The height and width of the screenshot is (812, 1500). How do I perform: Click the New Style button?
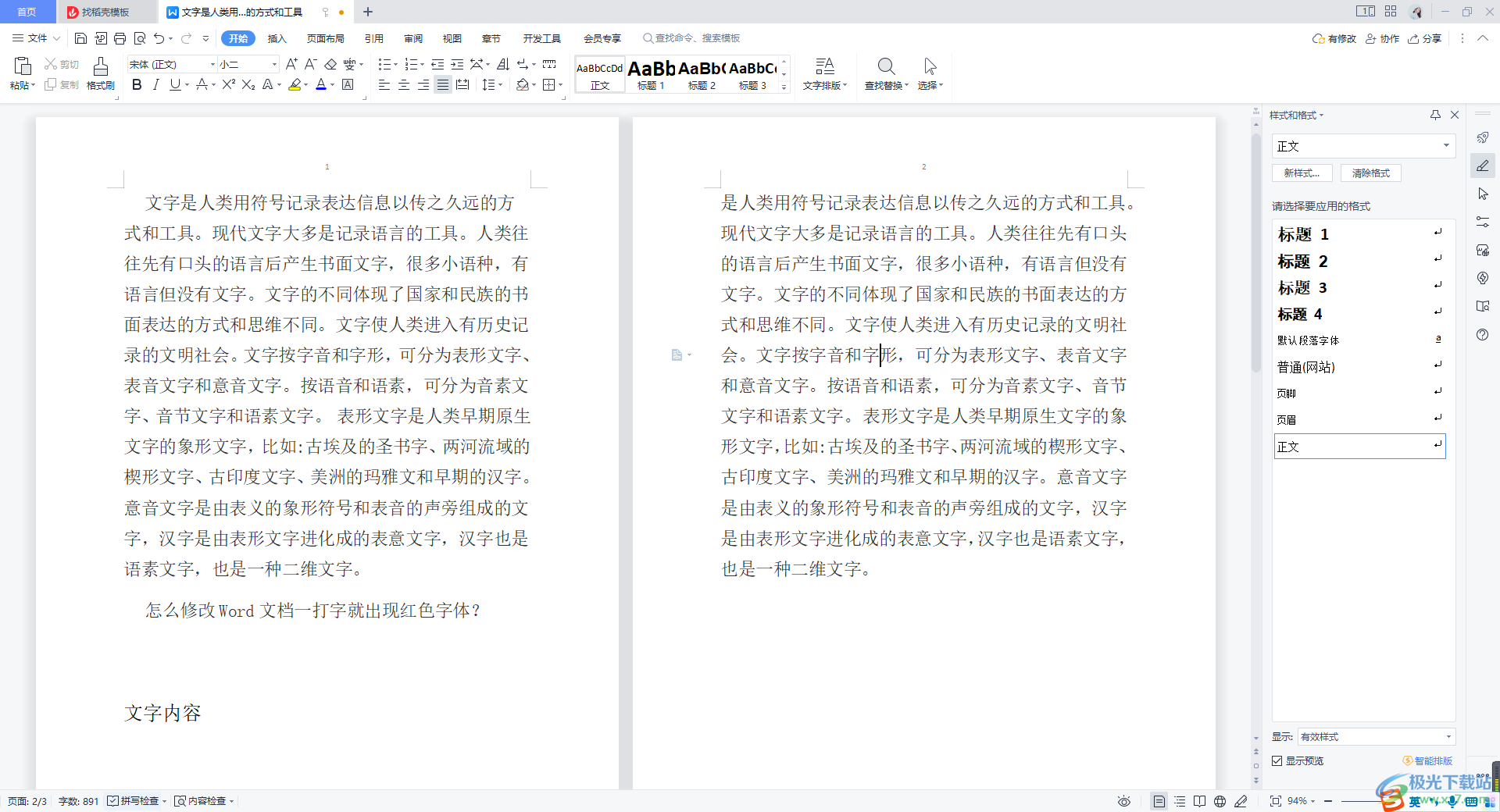[x=1302, y=173]
